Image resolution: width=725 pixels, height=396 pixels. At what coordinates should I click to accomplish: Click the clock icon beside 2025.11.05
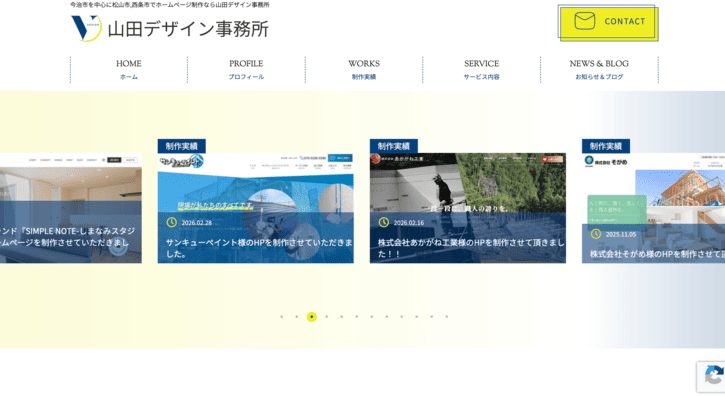click(596, 234)
